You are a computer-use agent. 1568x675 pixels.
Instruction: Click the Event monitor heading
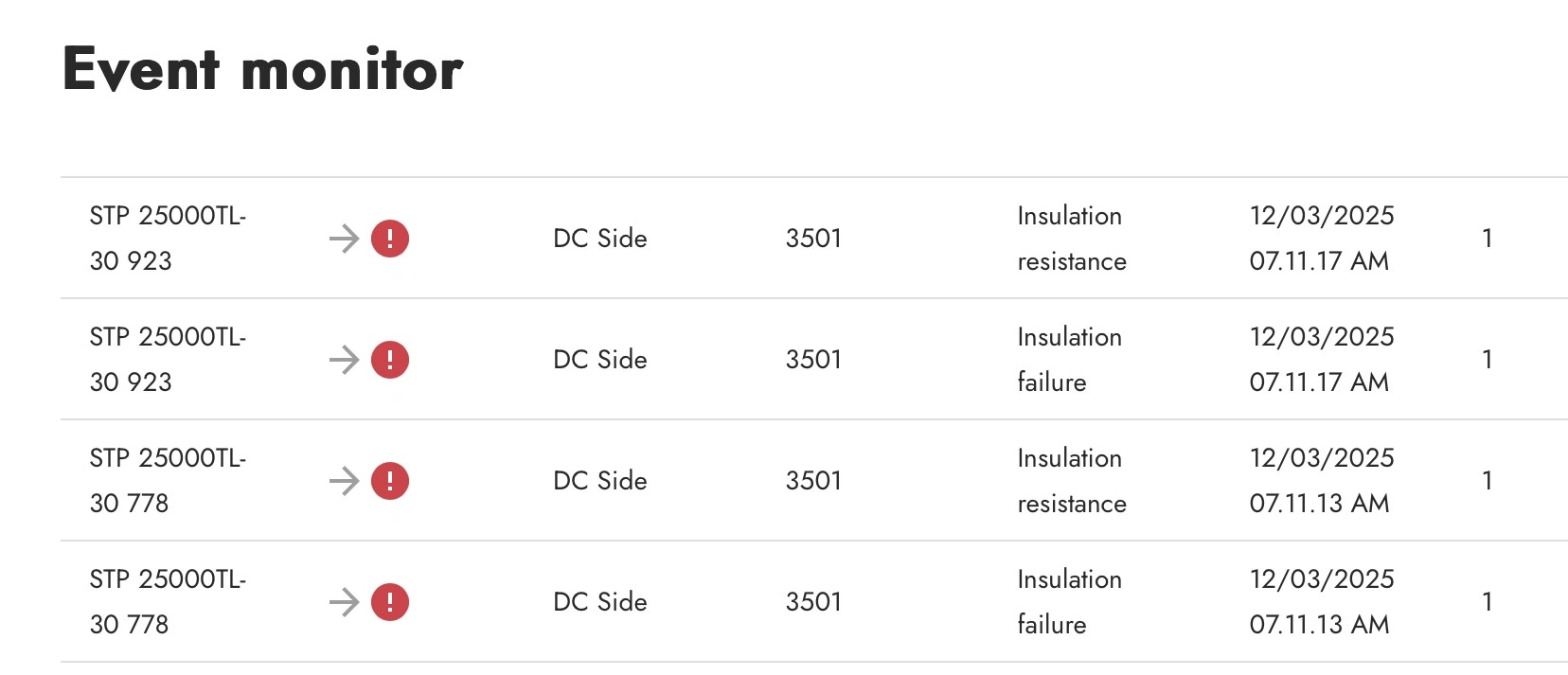(261, 66)
